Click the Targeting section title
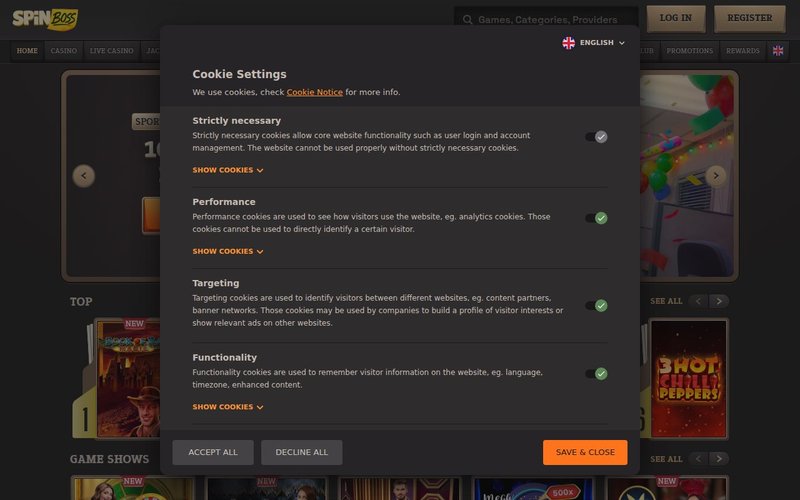Image resolution: width=800 pixels, height=500 pixels. [216, 283]
